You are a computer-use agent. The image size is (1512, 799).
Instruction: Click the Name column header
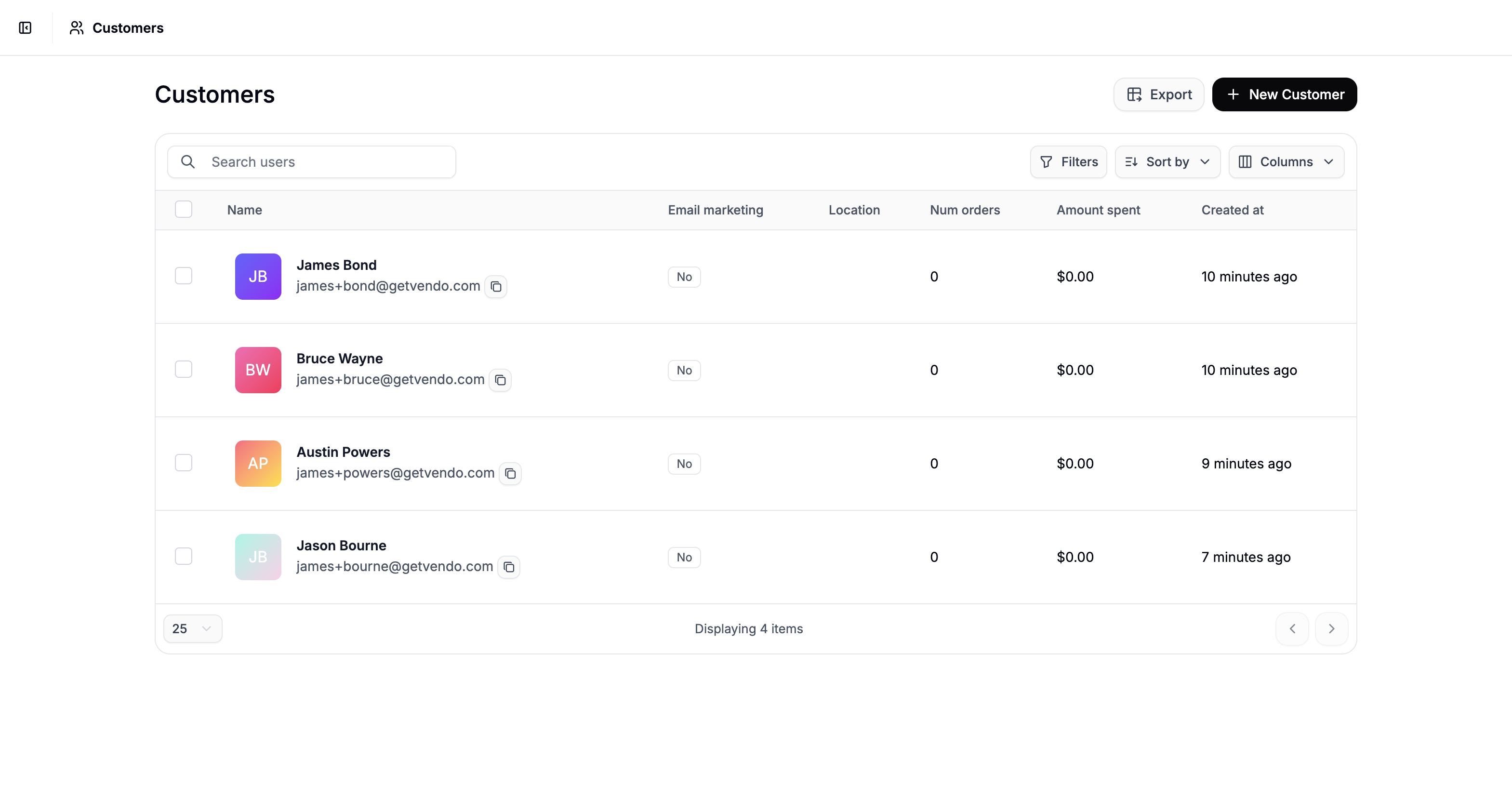[x=245, y=210]
